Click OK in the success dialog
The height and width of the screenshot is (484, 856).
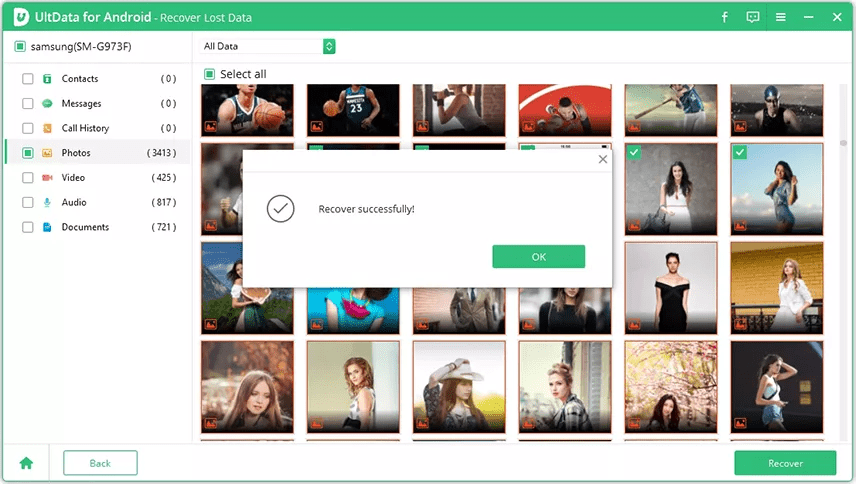click(539, 256)
